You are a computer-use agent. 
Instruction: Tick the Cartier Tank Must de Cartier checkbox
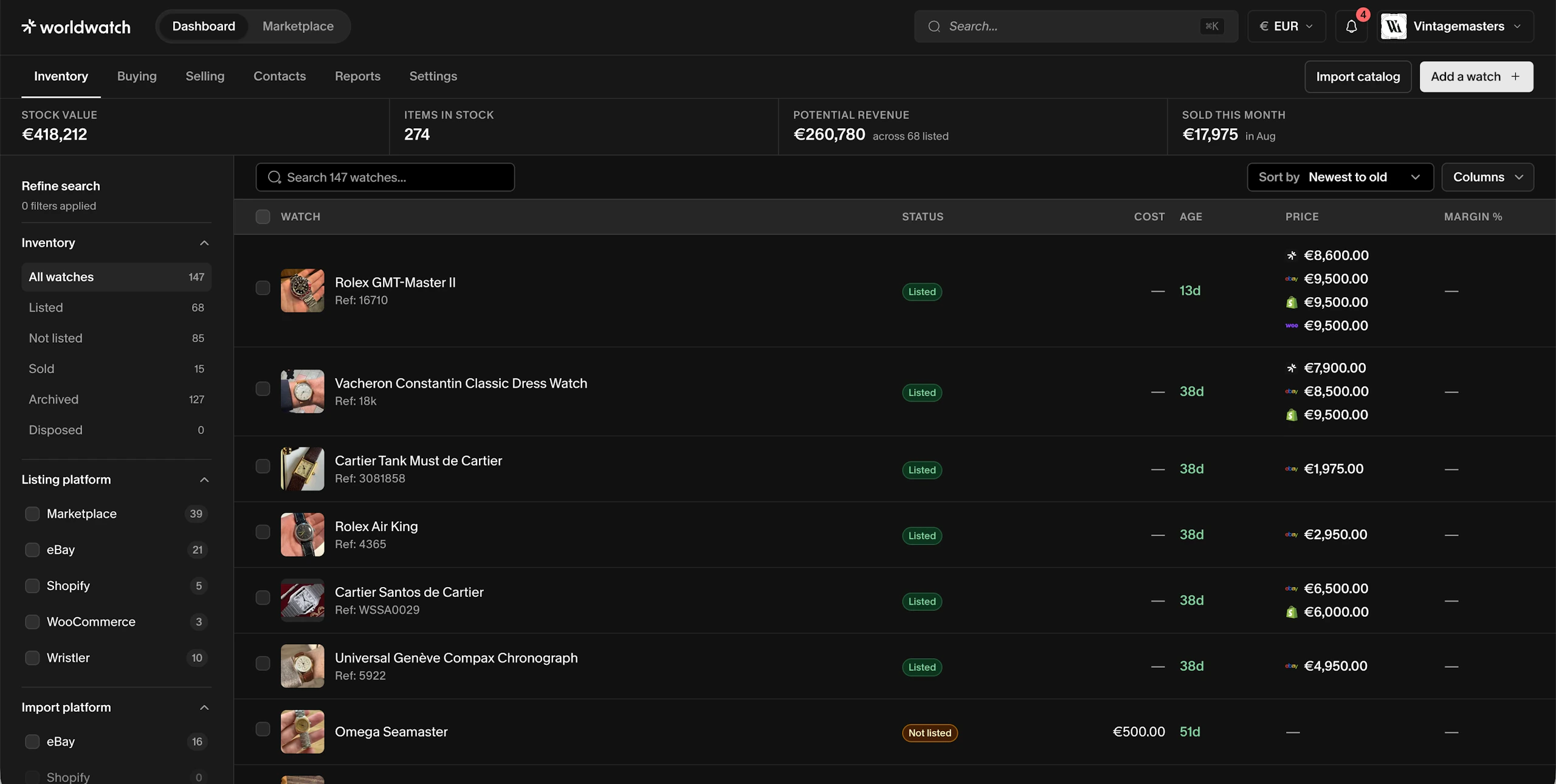[263, 467]
